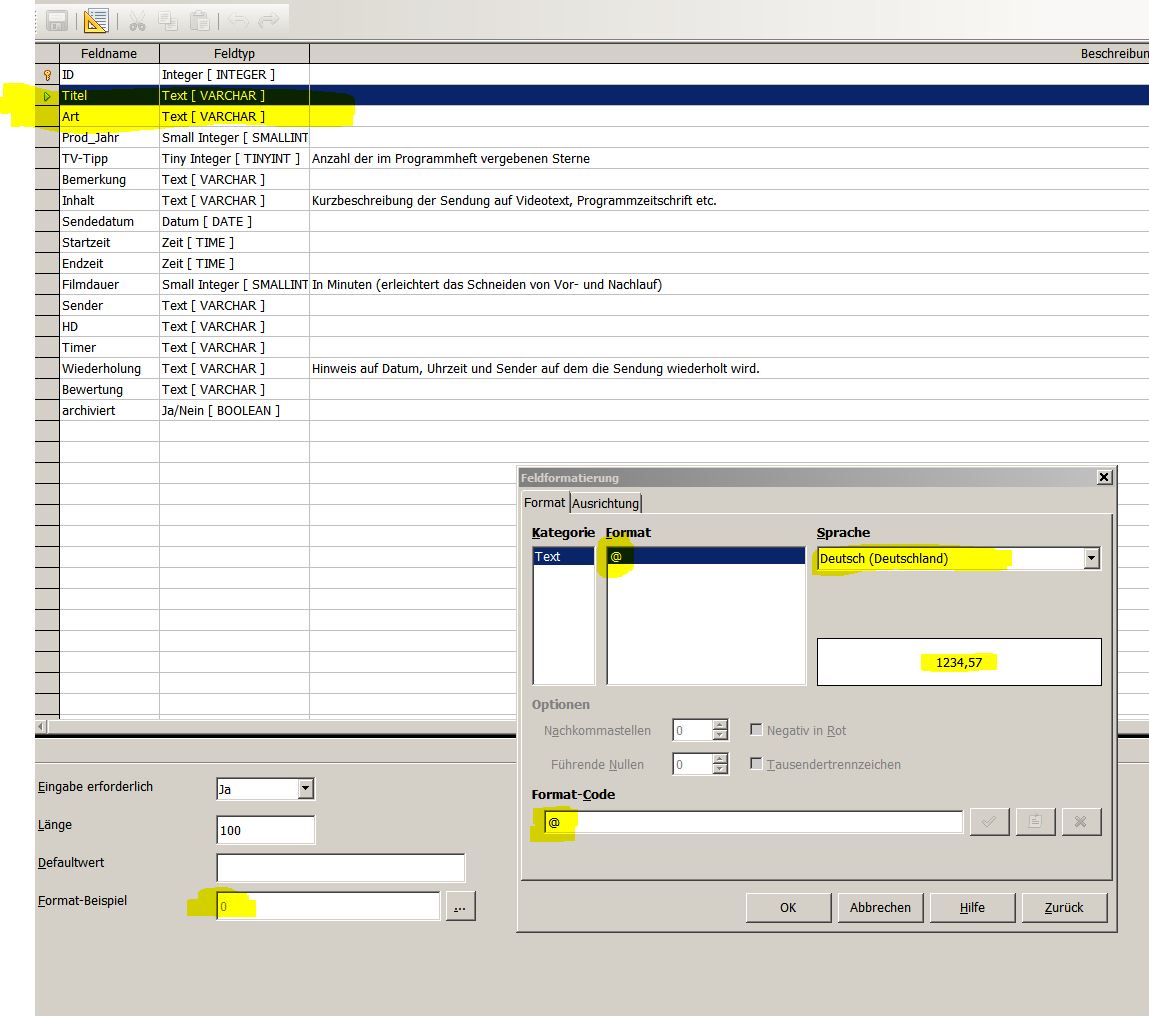Select the Titel field name cell
The width and height of the screenshot is (1149, 1016).
pyautogui.click(x=109, y=96)
